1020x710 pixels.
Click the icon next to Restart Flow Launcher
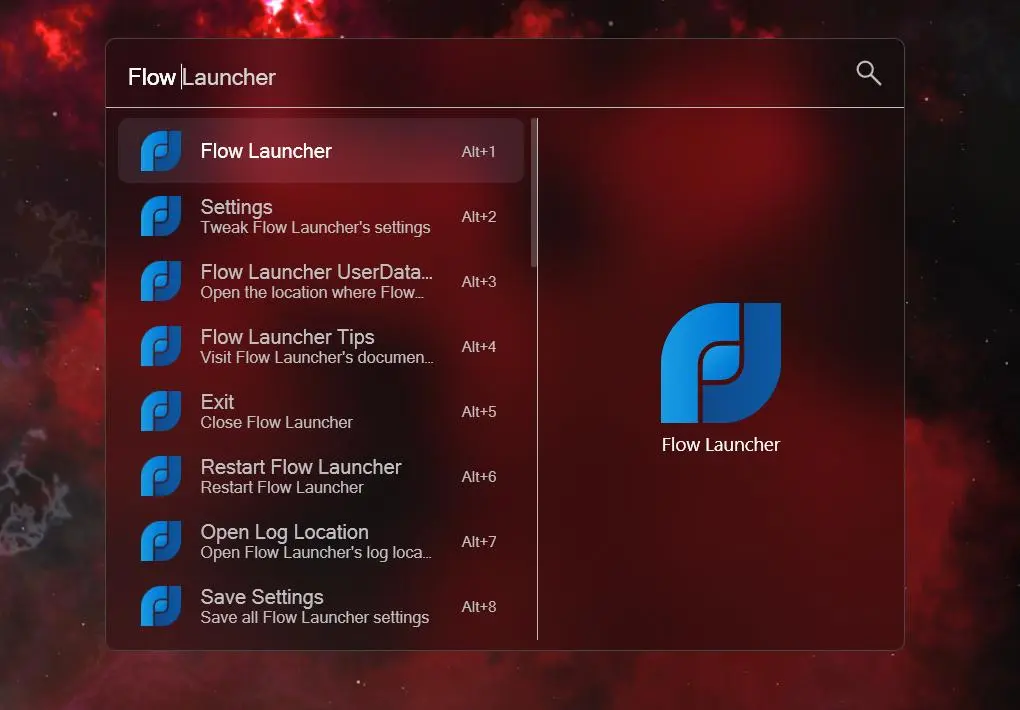[161, 476]
